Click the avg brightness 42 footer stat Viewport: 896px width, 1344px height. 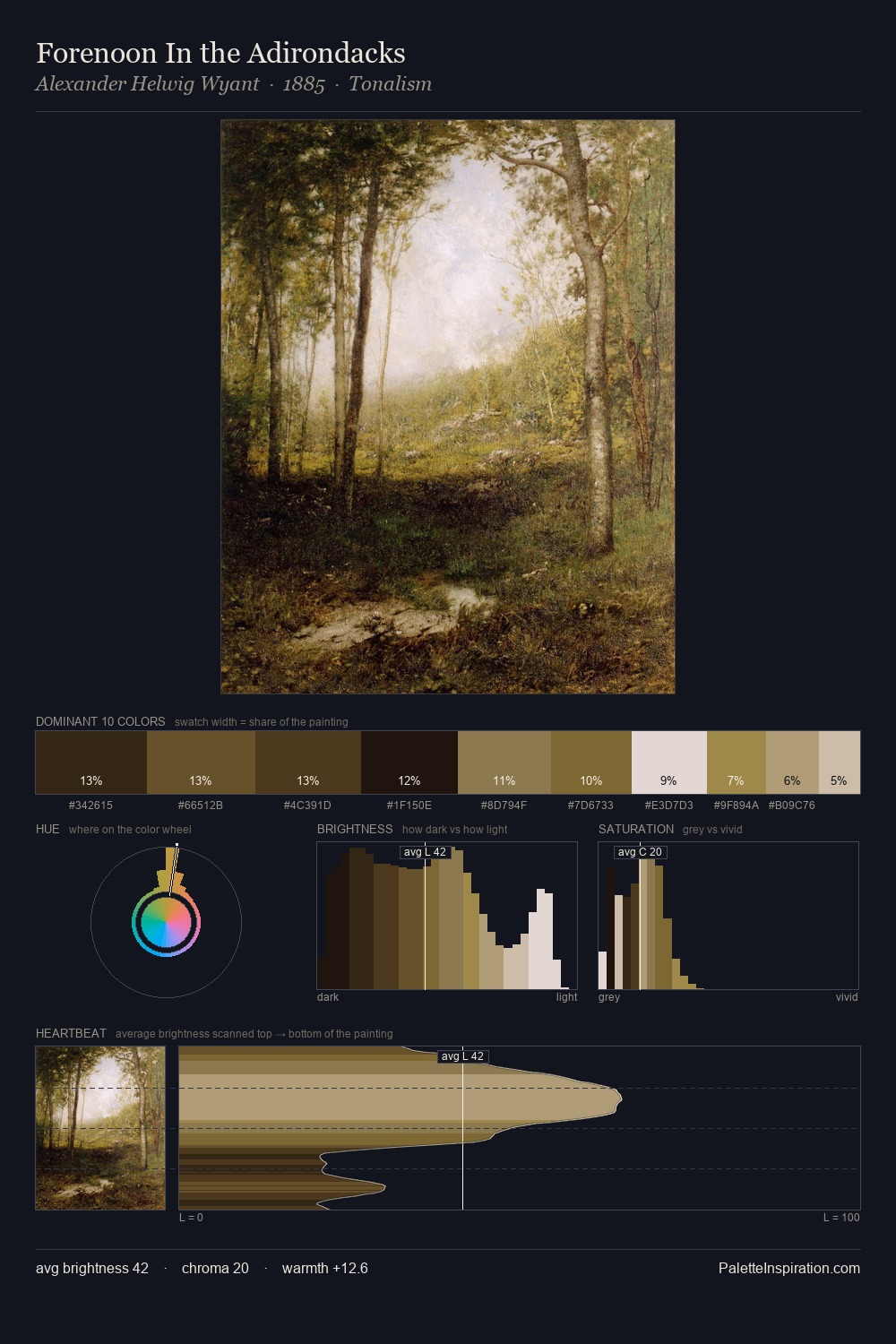pyautogui.click(x=92, y=1268)
